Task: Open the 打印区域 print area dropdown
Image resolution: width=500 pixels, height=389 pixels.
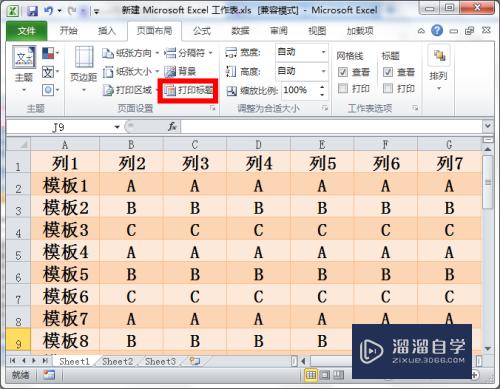Action: [130, 90]
